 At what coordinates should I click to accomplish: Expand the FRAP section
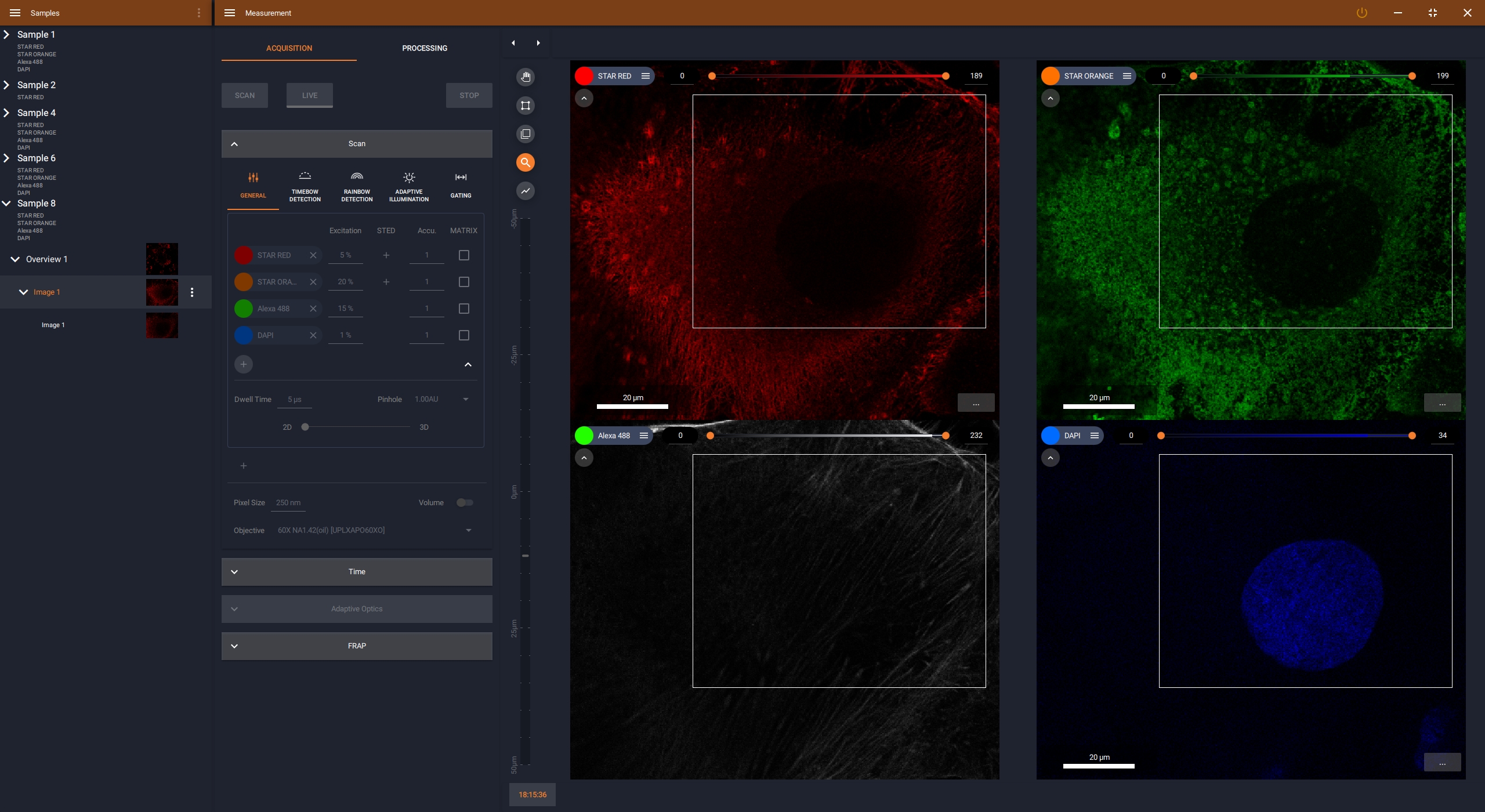[x=357, y=646]
